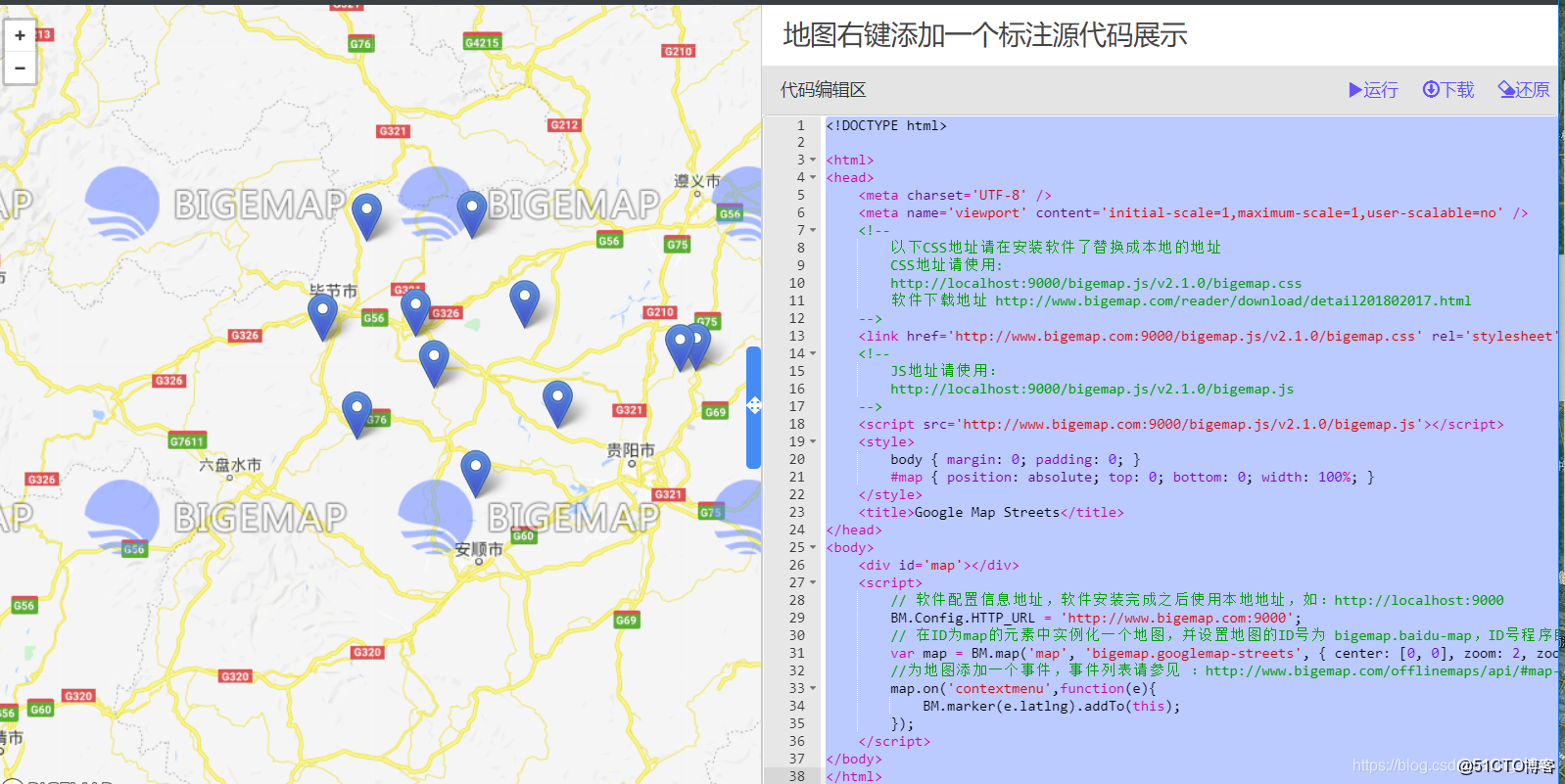The image size is (1565, 784).
Task: Collapse script fold at line 27
Action: [x=813, y=582]
